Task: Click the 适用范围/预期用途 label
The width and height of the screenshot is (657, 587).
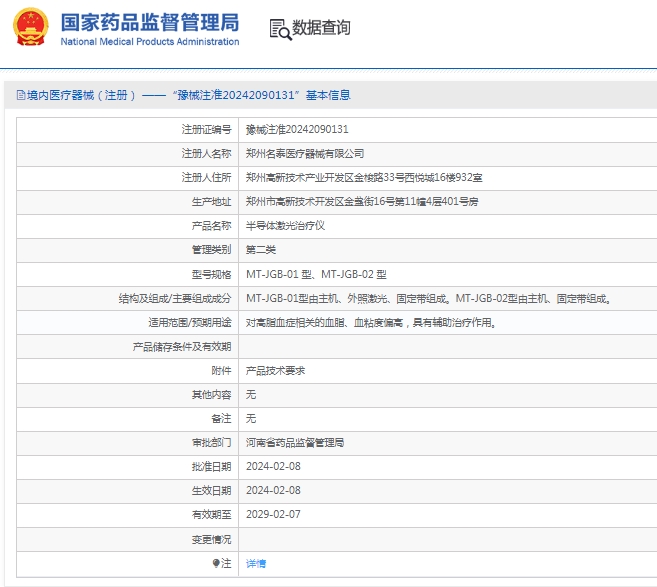Action: (x=189, y=323)
